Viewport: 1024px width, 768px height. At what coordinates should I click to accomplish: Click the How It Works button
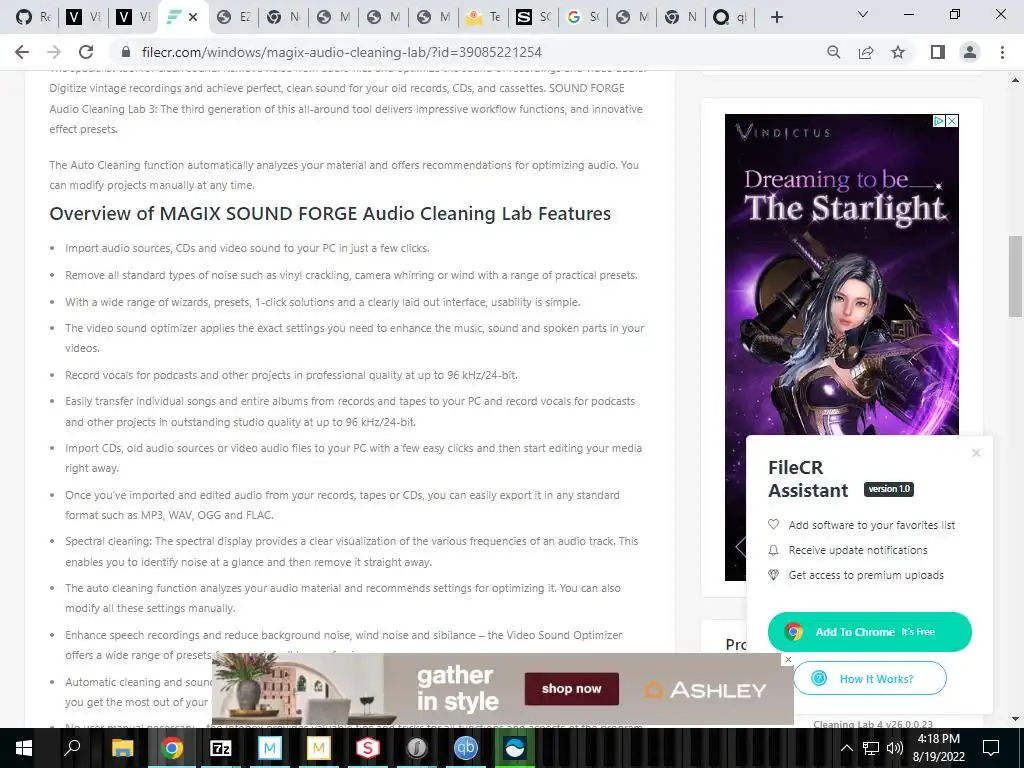click(870, 679)
